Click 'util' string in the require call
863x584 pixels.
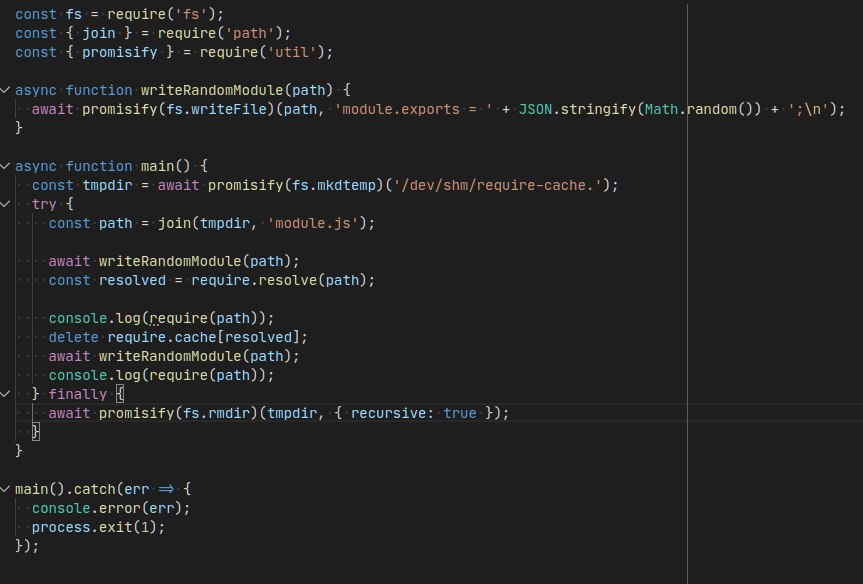click(x=292, y=52)
